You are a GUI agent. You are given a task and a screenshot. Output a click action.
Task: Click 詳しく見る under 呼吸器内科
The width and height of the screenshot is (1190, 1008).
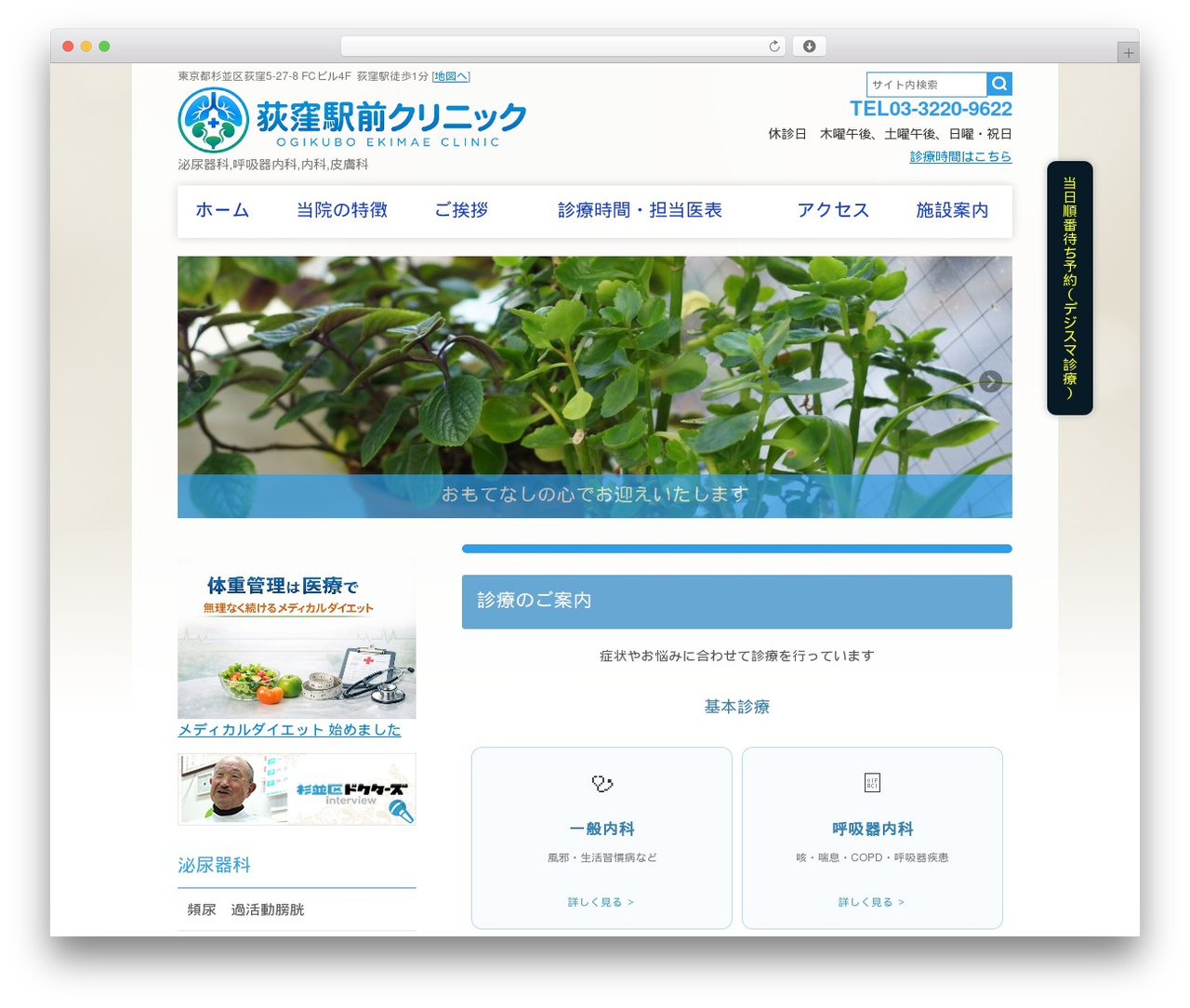872,902
